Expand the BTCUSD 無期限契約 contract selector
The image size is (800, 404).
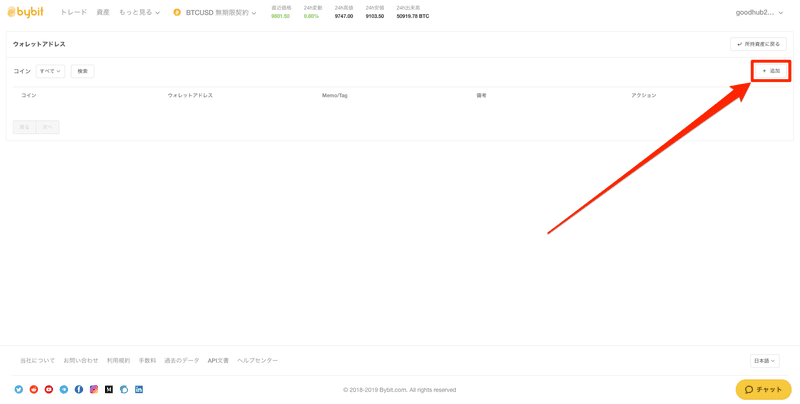click(x=221, y=12)
